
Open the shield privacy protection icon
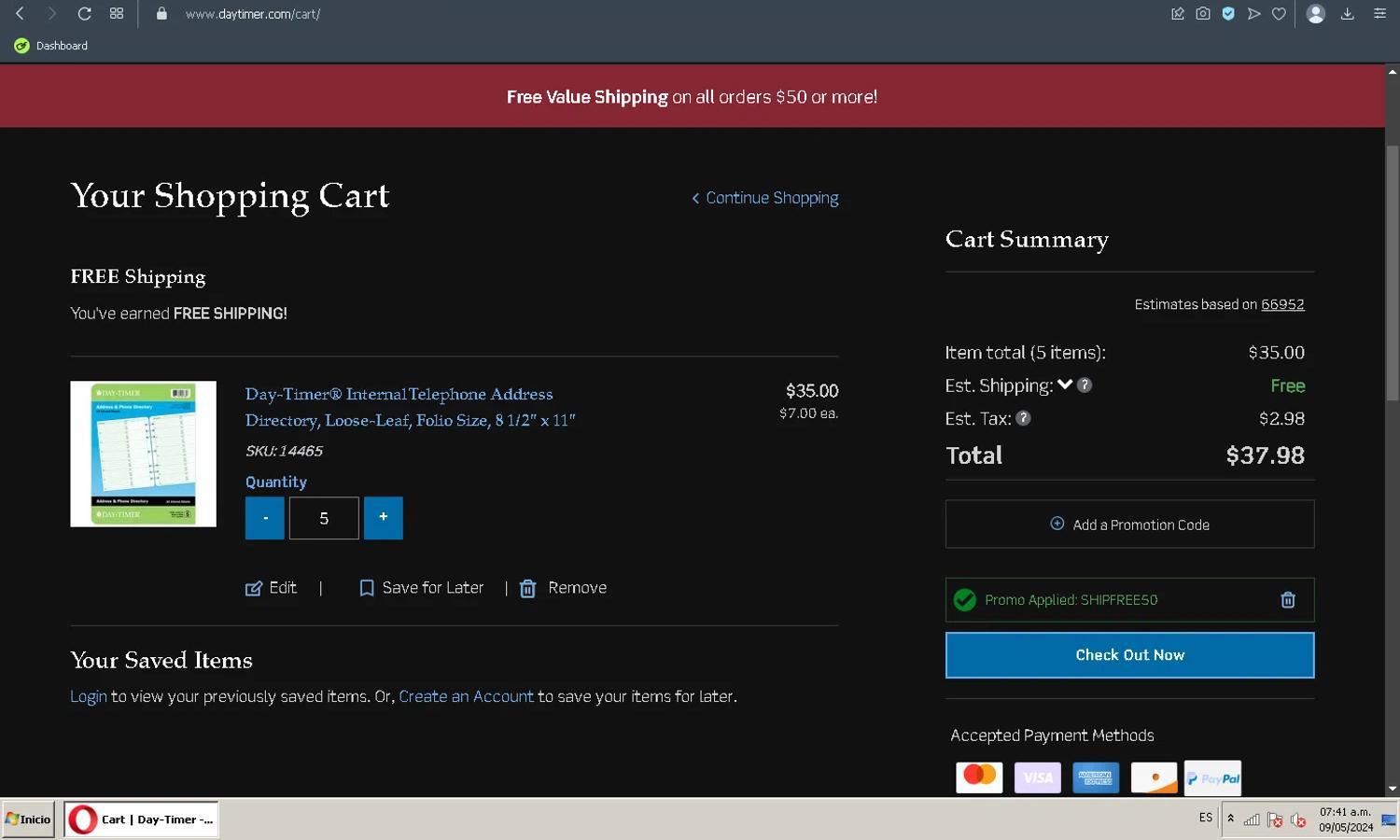pos(1228,14)
